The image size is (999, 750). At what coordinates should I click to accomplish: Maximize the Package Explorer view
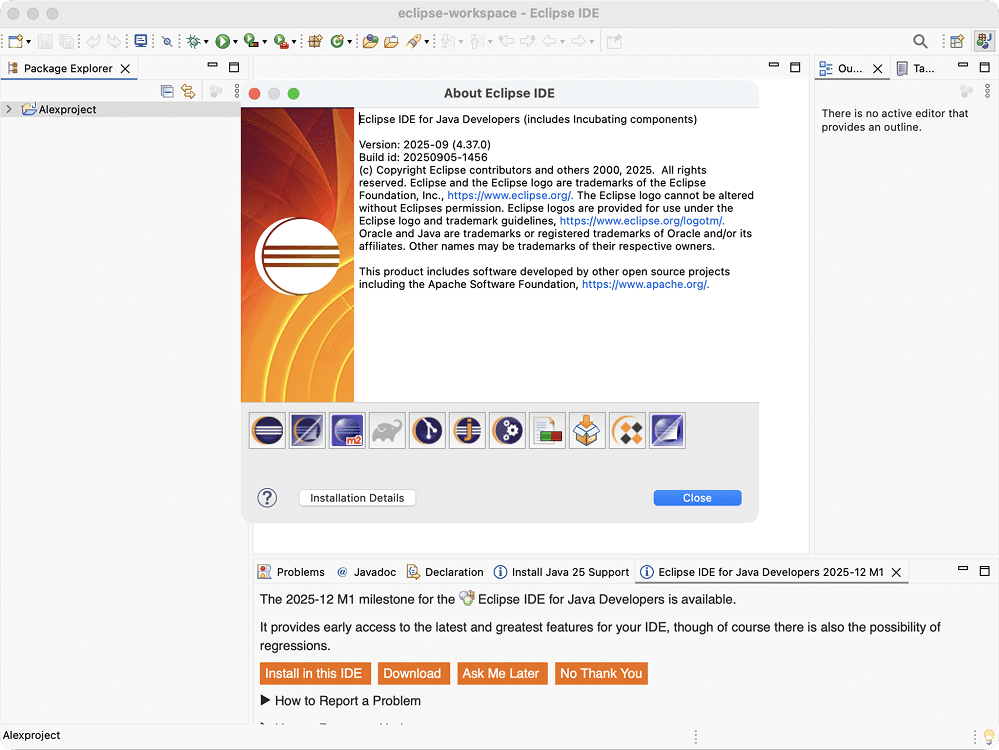[234, 68]
